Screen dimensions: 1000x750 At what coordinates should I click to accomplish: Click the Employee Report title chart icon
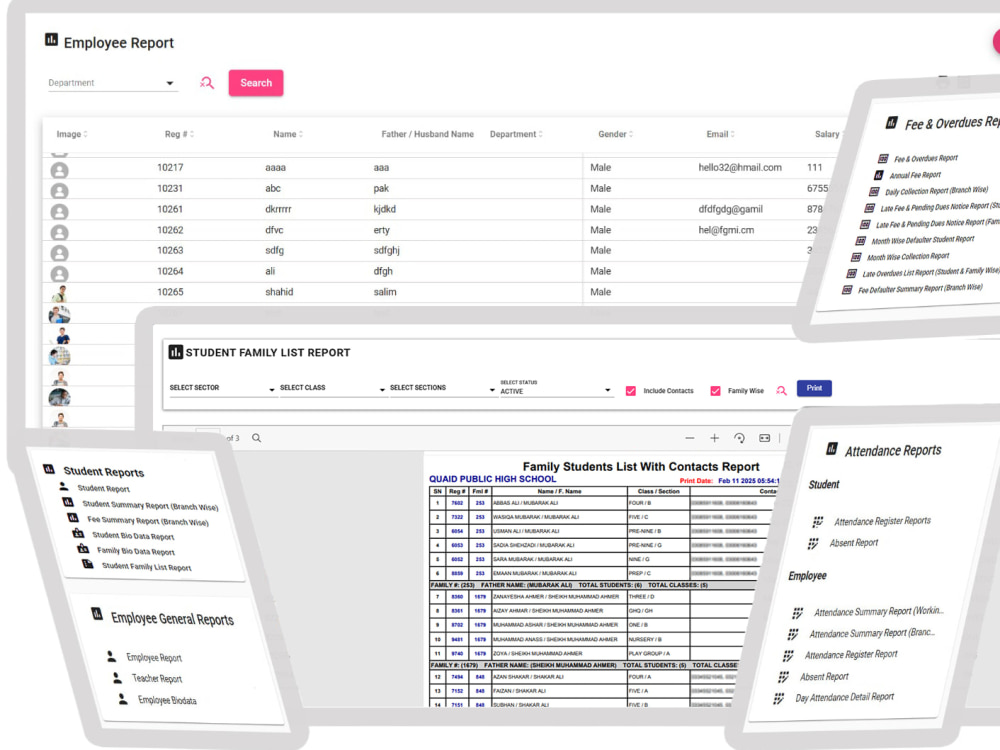[51, 40]
